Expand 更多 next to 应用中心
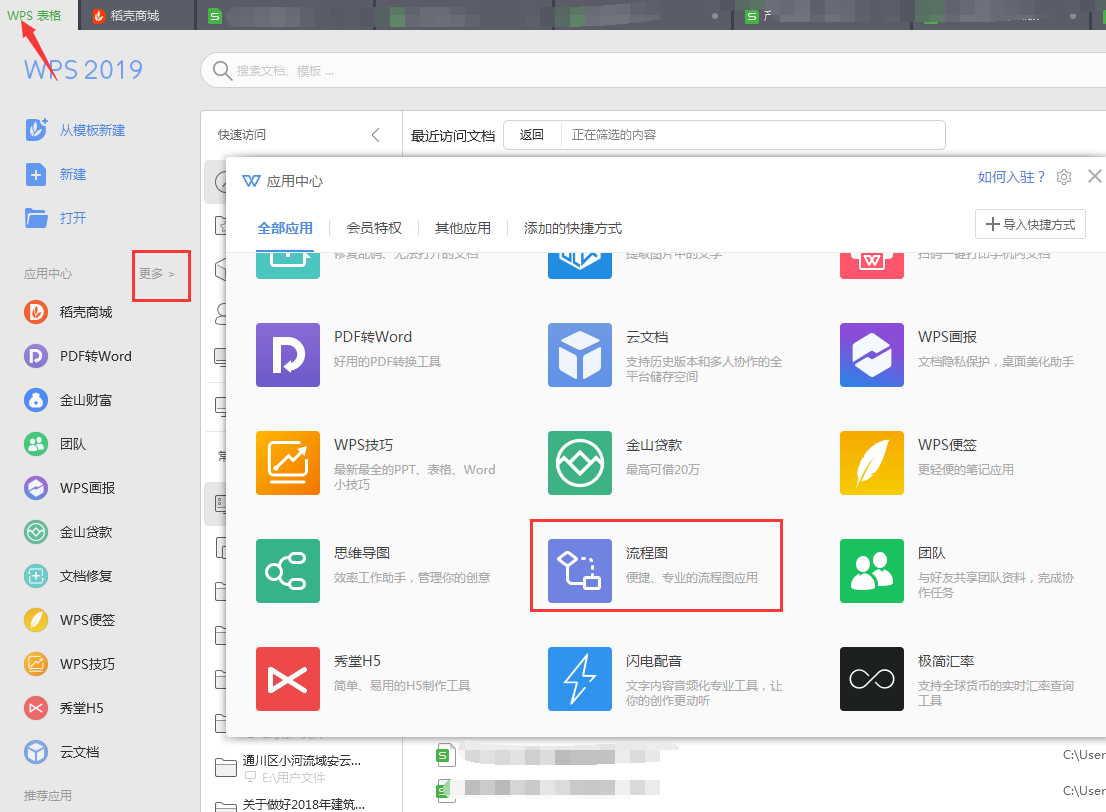 click(157, 274)
